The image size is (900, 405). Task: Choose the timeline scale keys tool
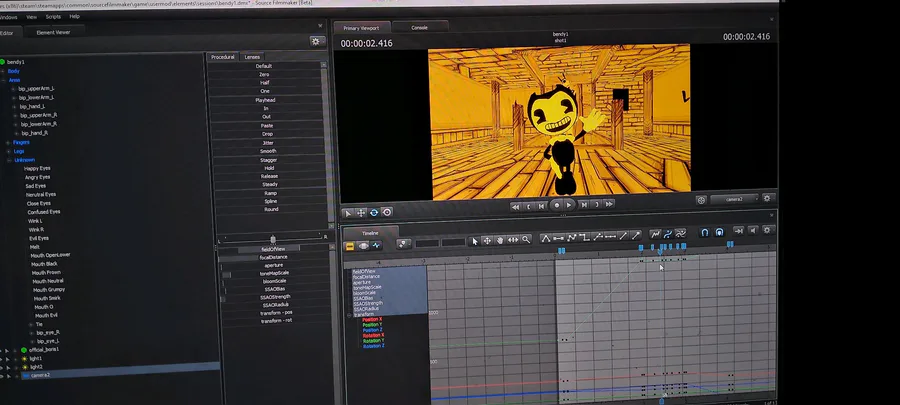[513, 240]
